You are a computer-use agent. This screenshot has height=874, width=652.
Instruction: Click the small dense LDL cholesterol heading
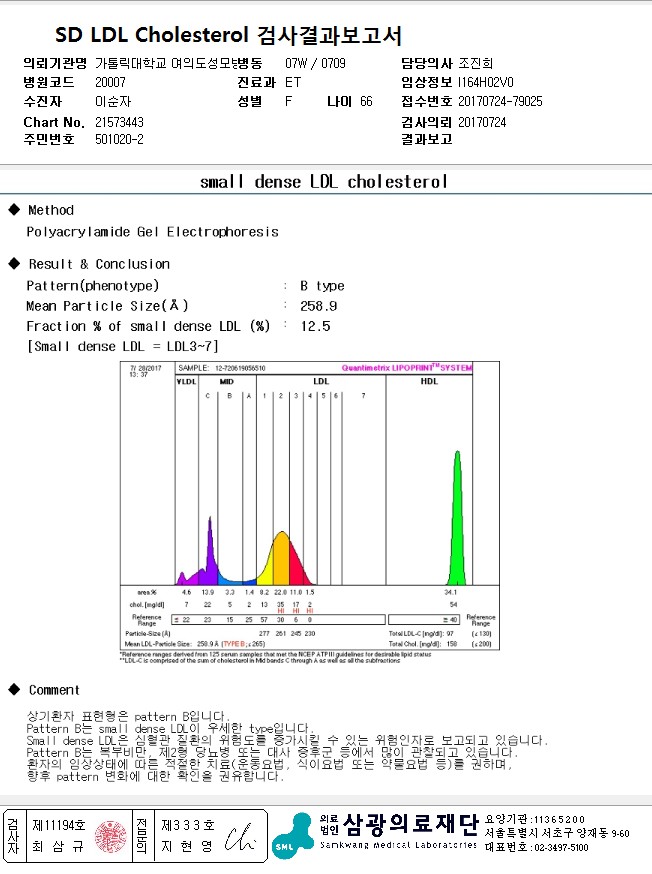[x=324, y=182]
